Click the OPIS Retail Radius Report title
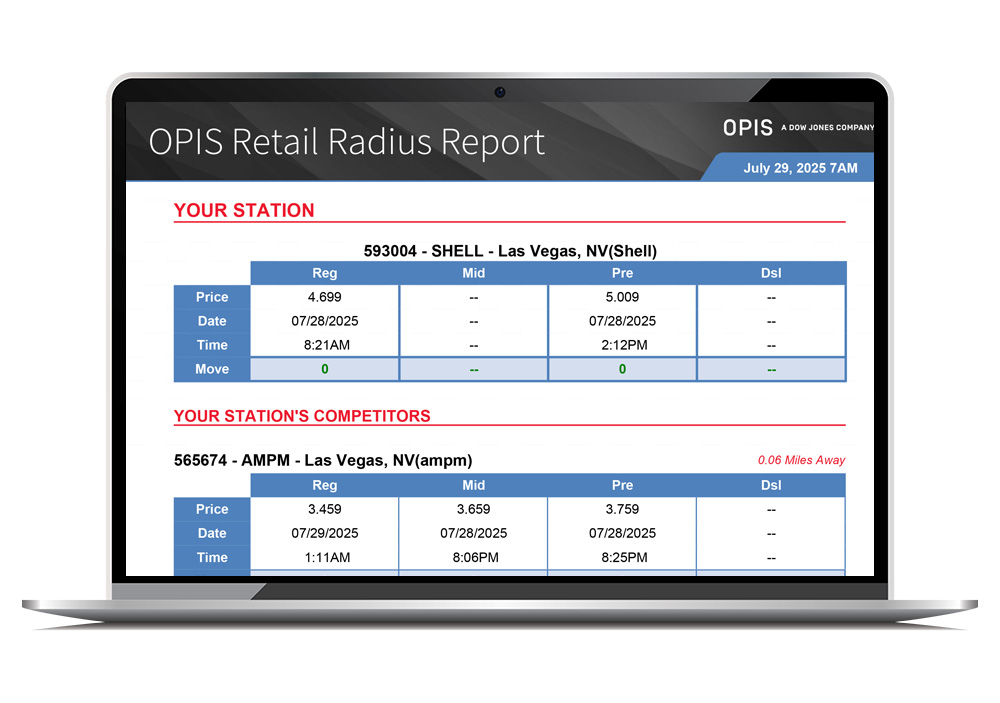 pyautogui.click(x=347, y=141)
